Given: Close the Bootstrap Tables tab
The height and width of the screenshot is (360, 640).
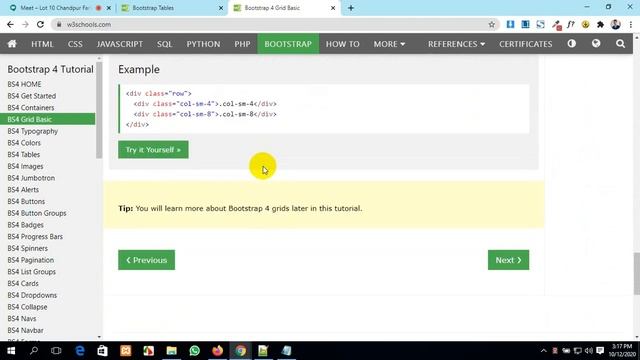Looking at the screenshot, I should (221, 8).
